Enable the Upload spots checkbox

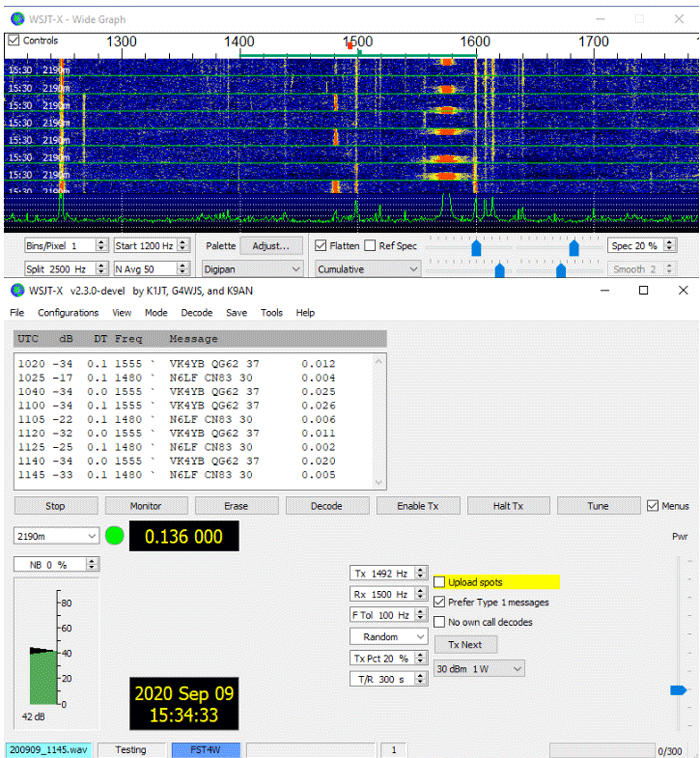439,582
